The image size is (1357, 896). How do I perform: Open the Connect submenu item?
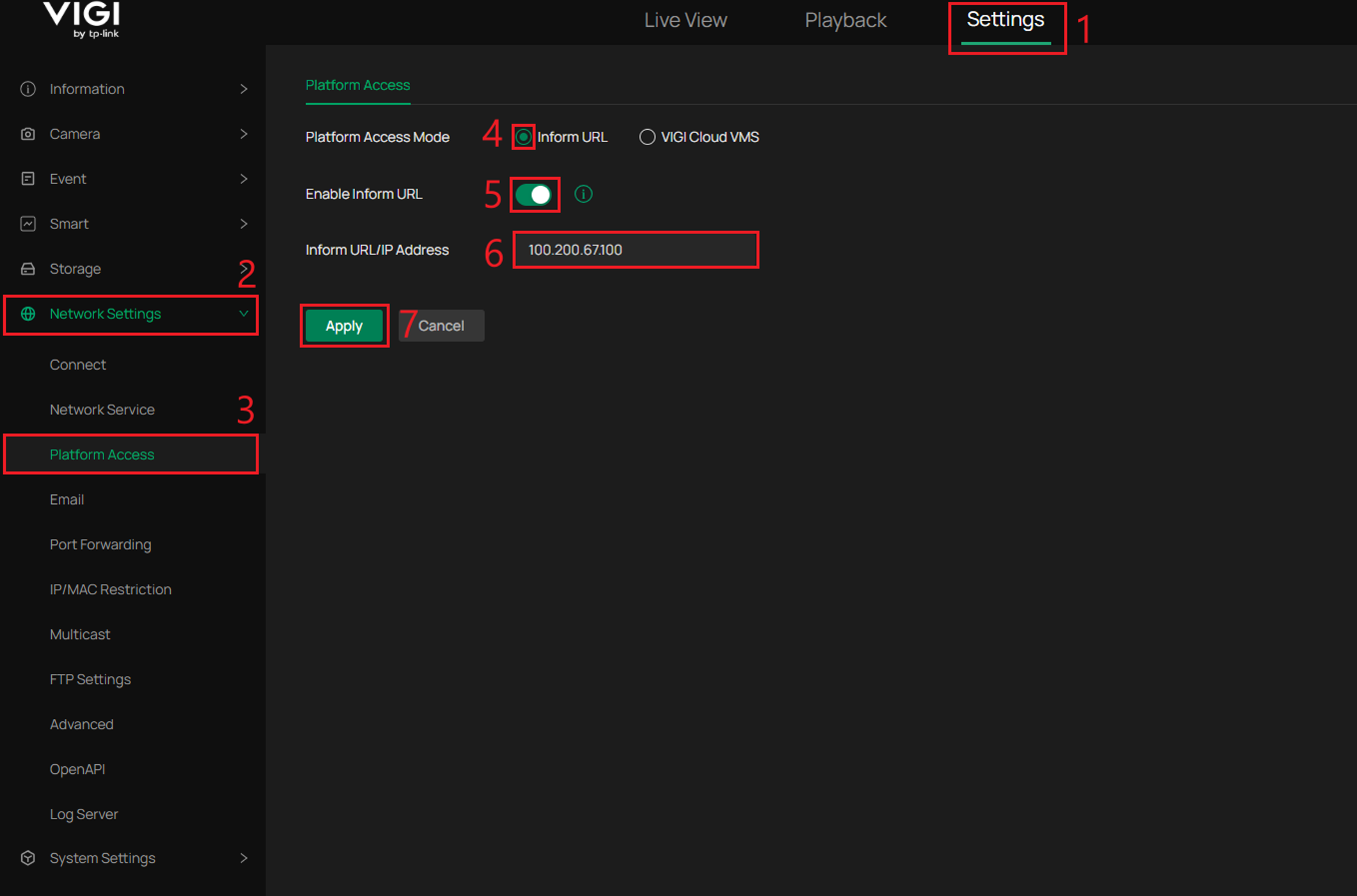pos(78,365)
